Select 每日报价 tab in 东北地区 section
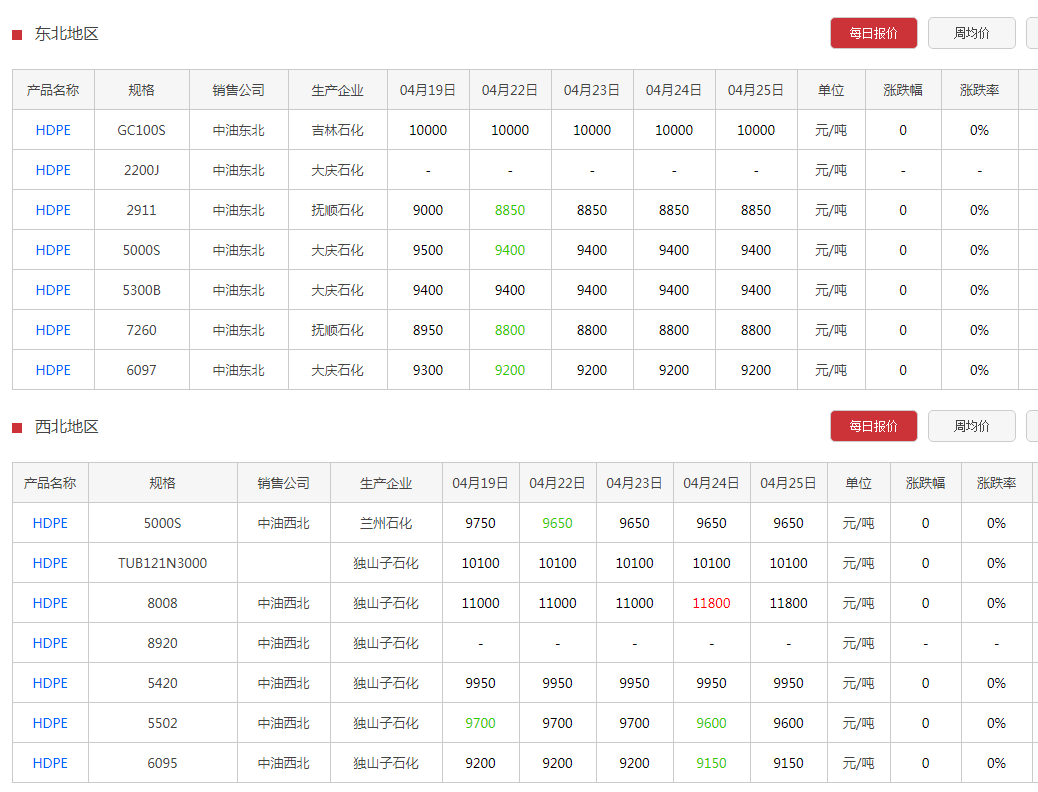The image size is (1038, 792). point(873,33)
